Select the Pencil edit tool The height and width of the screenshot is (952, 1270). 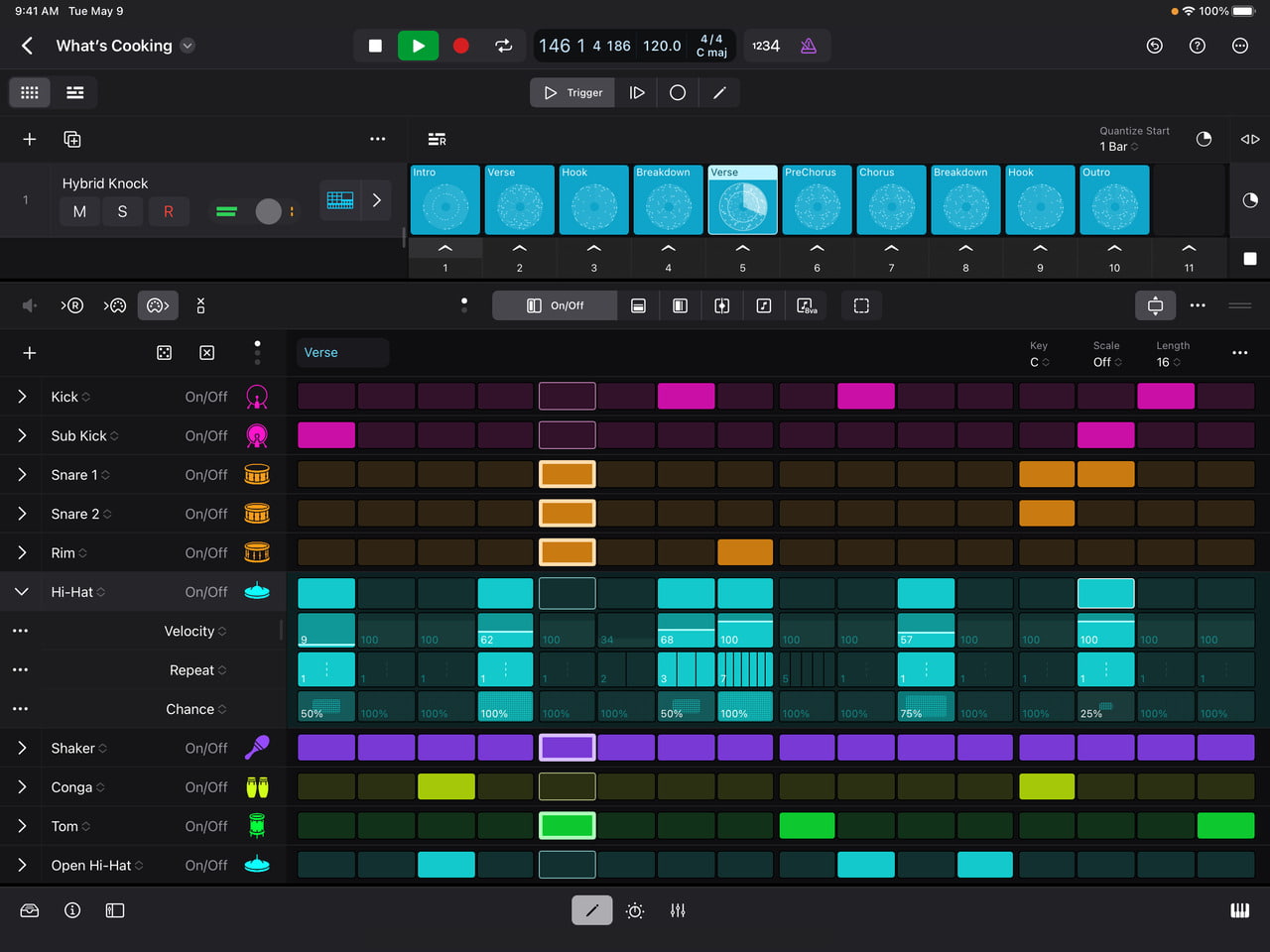pyautogui.click(x=591, y=909)
